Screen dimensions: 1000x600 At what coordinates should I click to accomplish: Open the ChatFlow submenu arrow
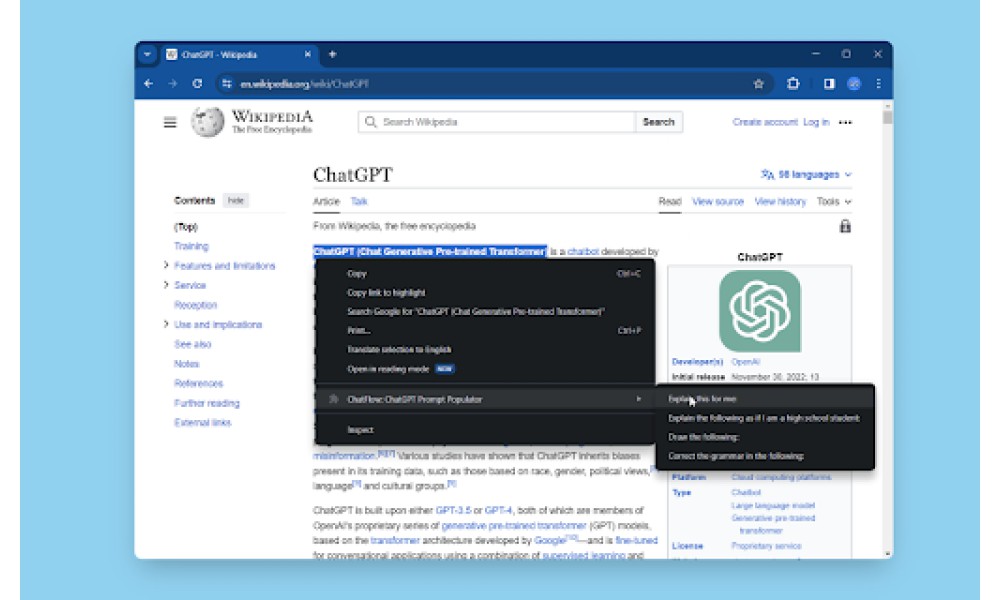(638, 399)
